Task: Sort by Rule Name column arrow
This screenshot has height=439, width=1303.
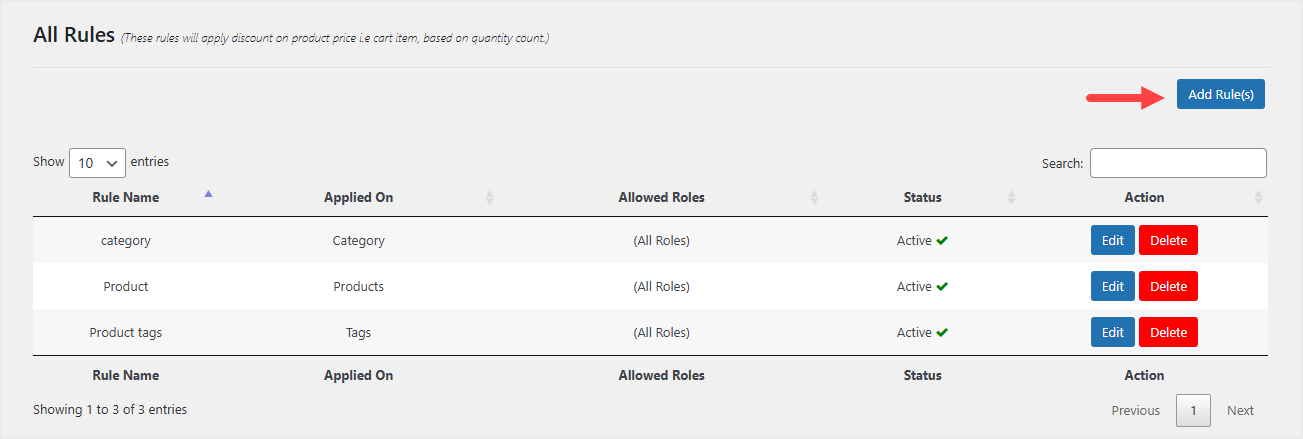Action: (x=208, y=194)
